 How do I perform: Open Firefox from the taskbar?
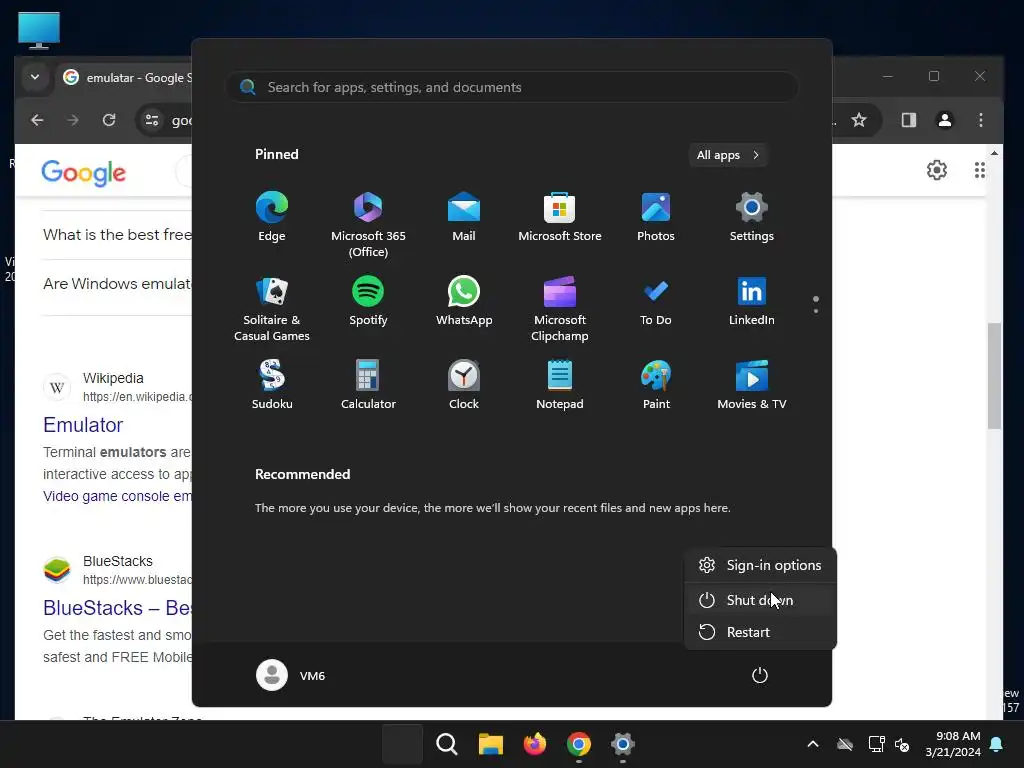[x=535, y=744]
